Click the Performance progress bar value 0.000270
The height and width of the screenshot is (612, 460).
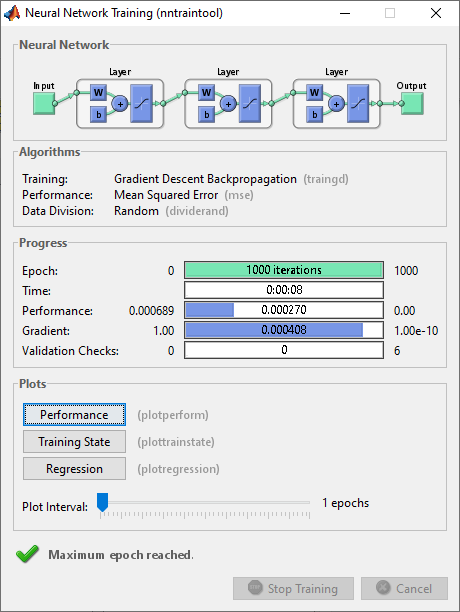(284, 310)
